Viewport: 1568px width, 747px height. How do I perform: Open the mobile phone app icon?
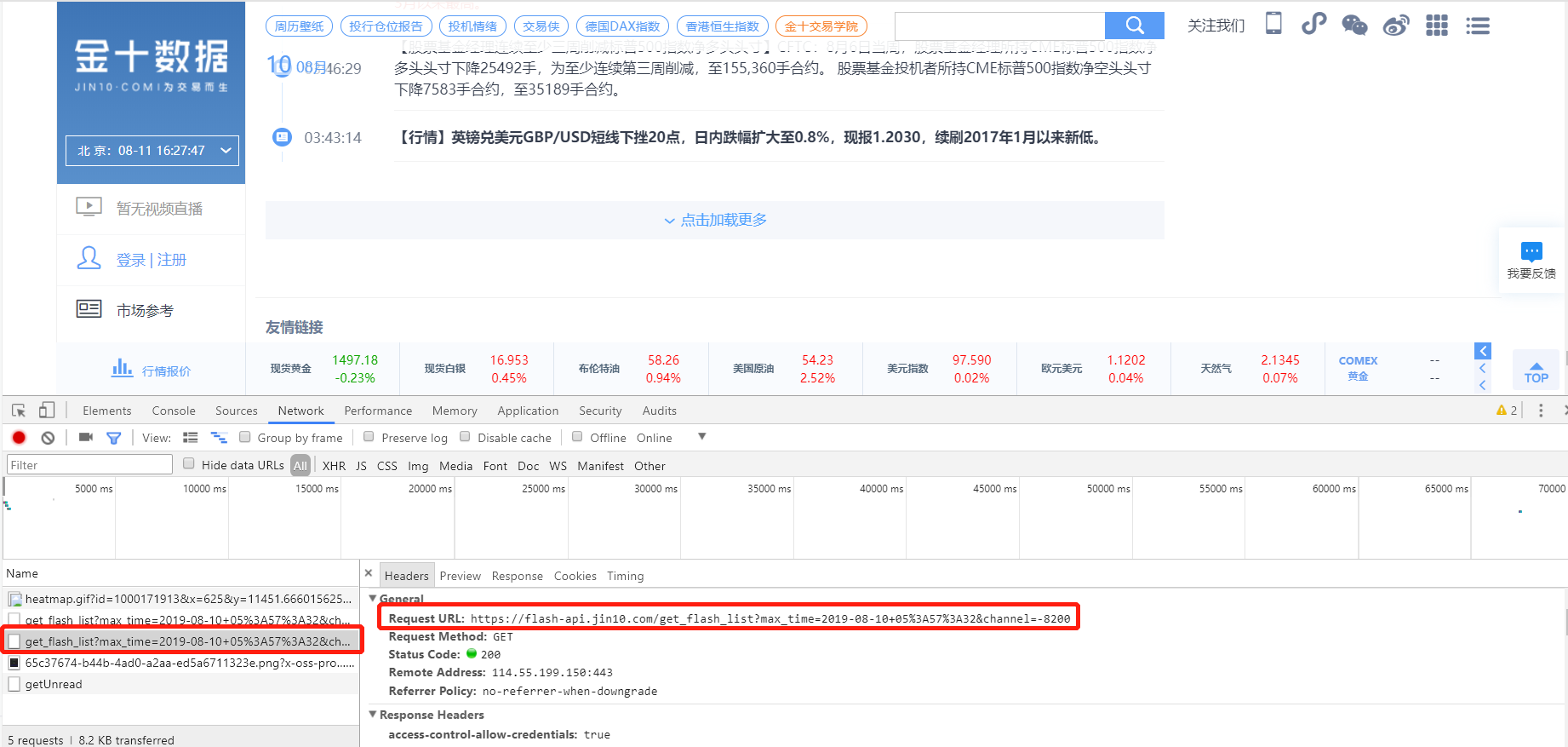click(1273, 24)
